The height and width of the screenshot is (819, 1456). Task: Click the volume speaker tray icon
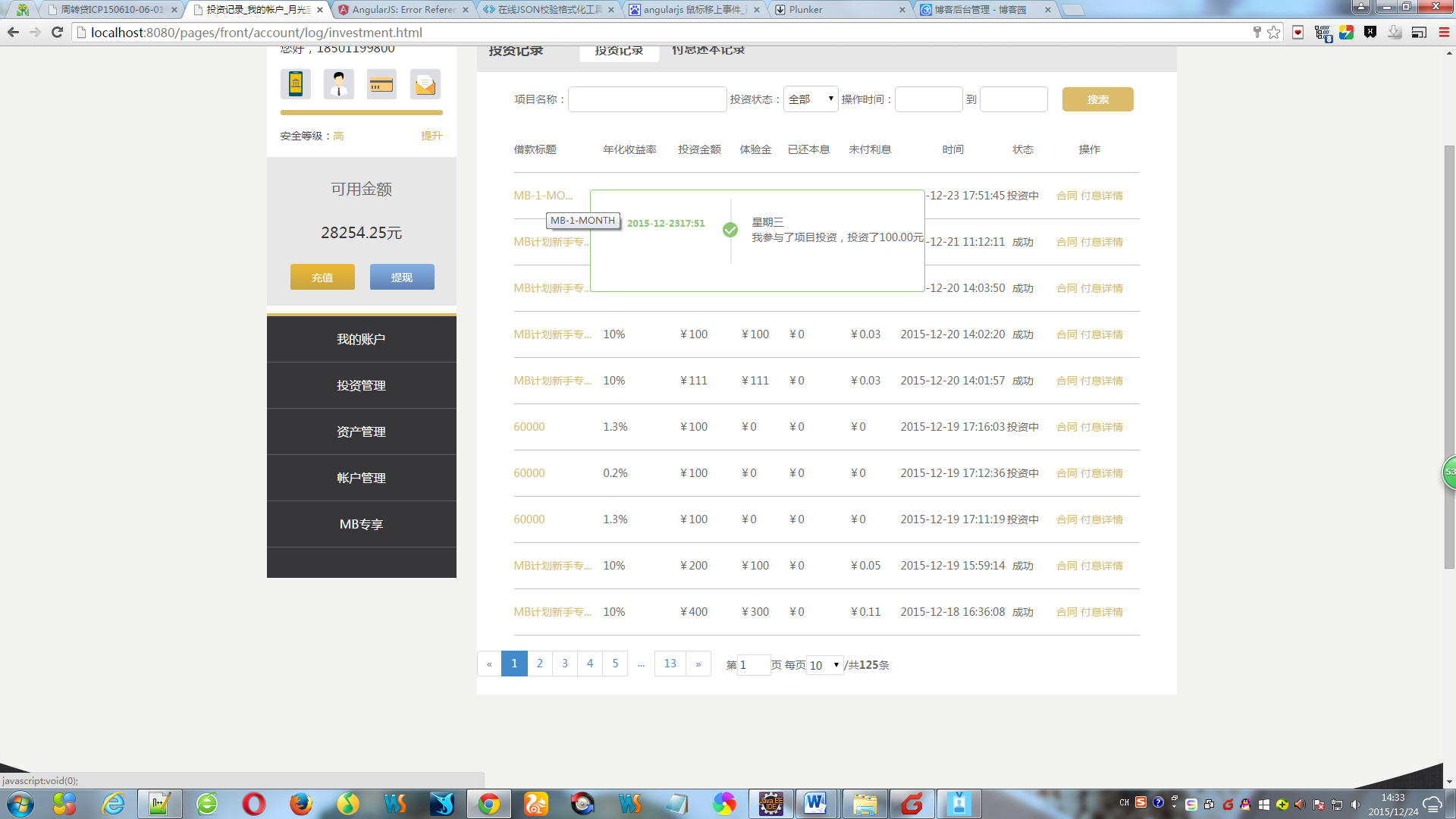(1355, 805)
